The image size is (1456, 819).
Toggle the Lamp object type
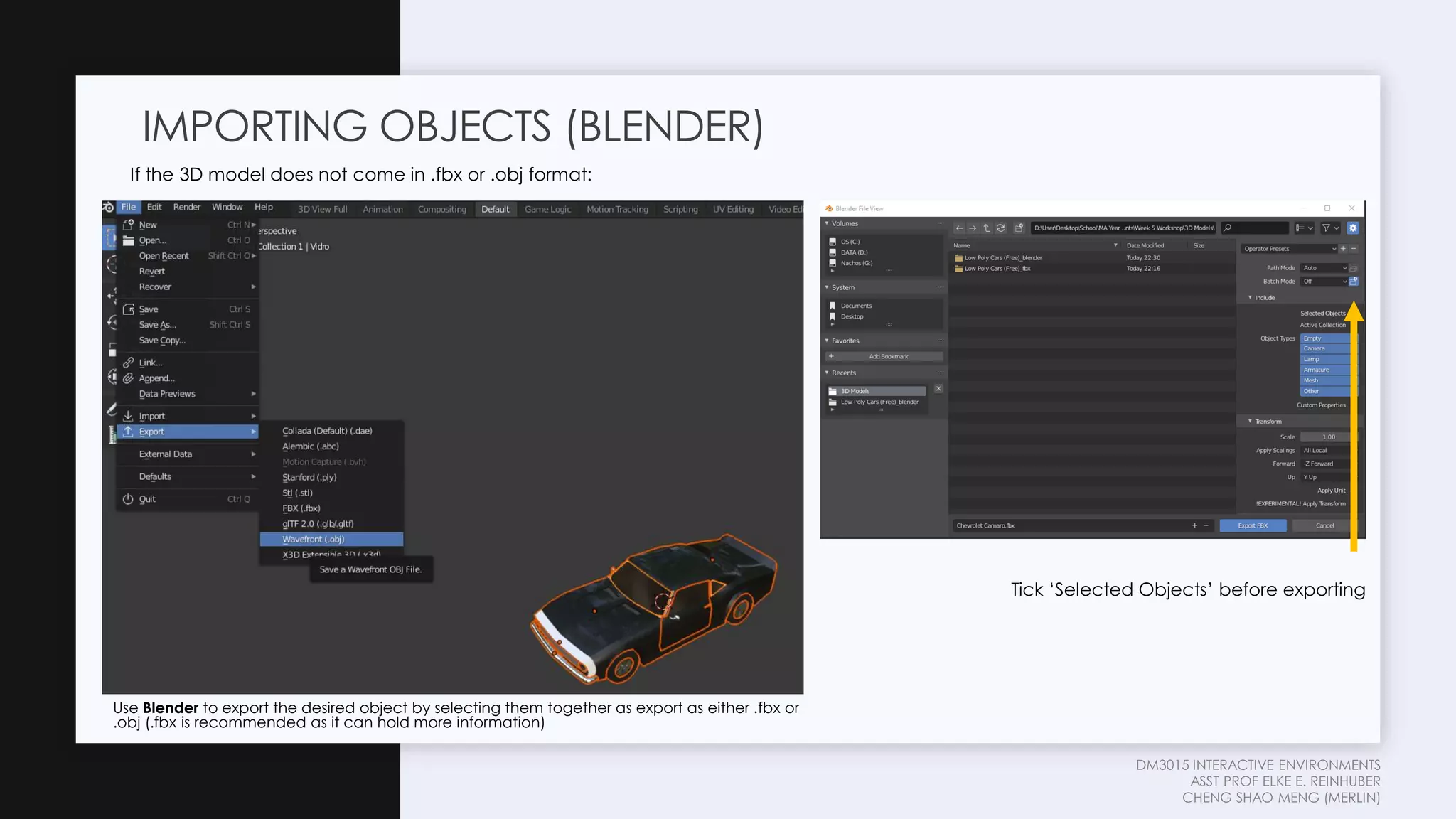pyautogui.click(x=1327, y=360)
